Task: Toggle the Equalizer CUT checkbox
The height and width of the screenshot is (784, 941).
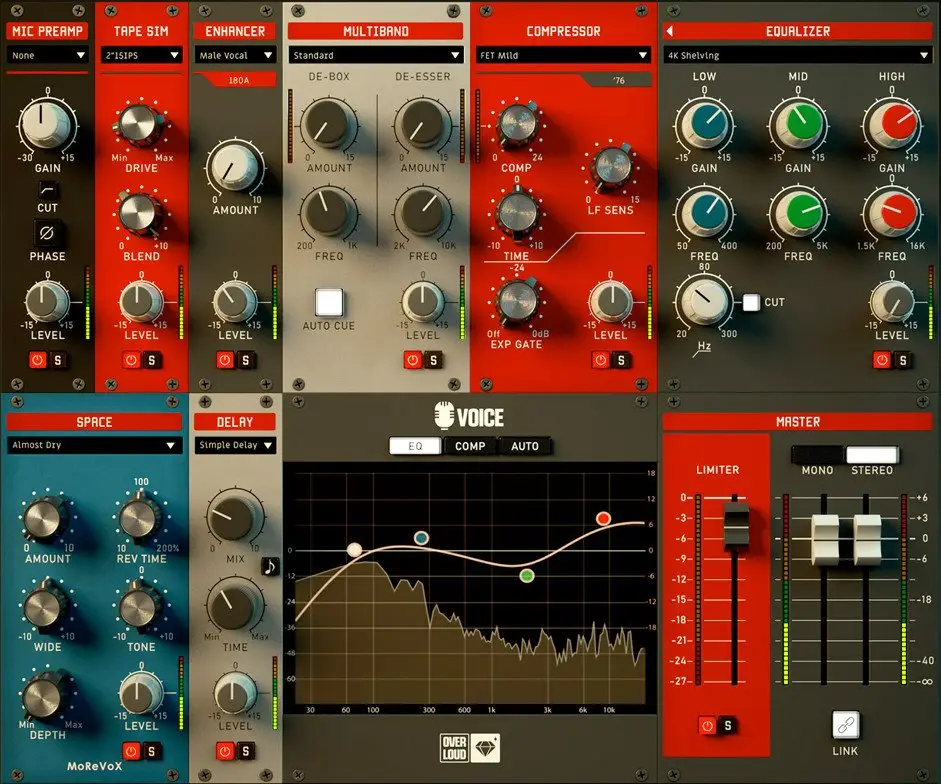Action: pos(751,302)
